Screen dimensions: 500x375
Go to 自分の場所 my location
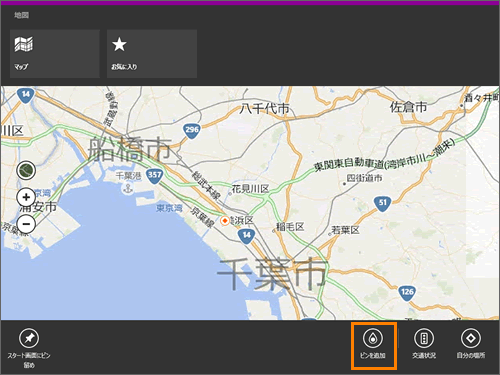[x=471, y=343]
